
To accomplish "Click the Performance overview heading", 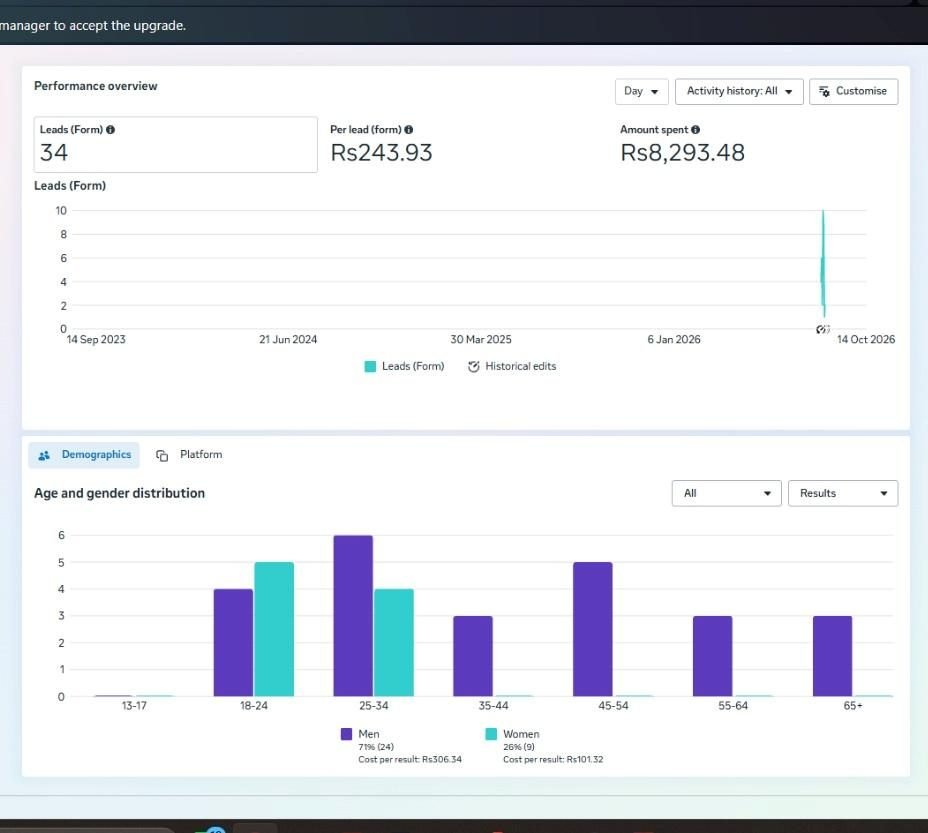I will [x=96, y=86].
